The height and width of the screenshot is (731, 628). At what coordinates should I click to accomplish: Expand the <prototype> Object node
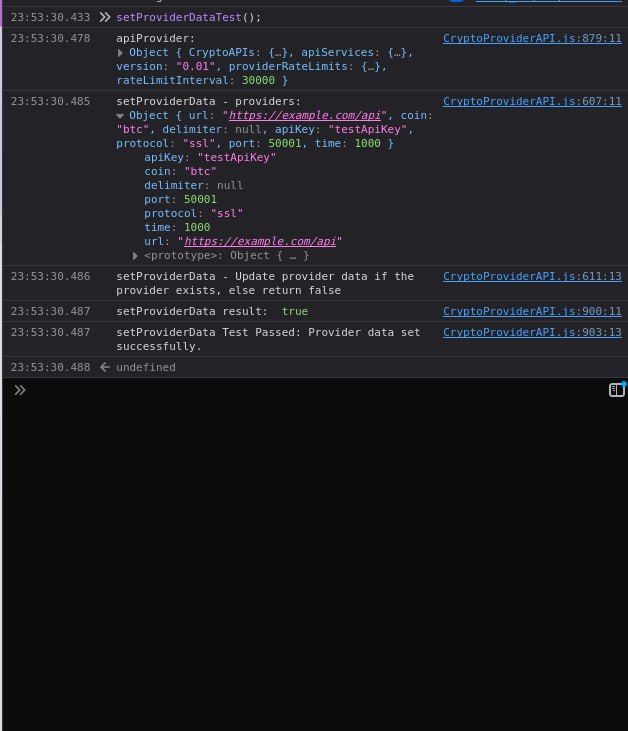[x=135, y=255]
